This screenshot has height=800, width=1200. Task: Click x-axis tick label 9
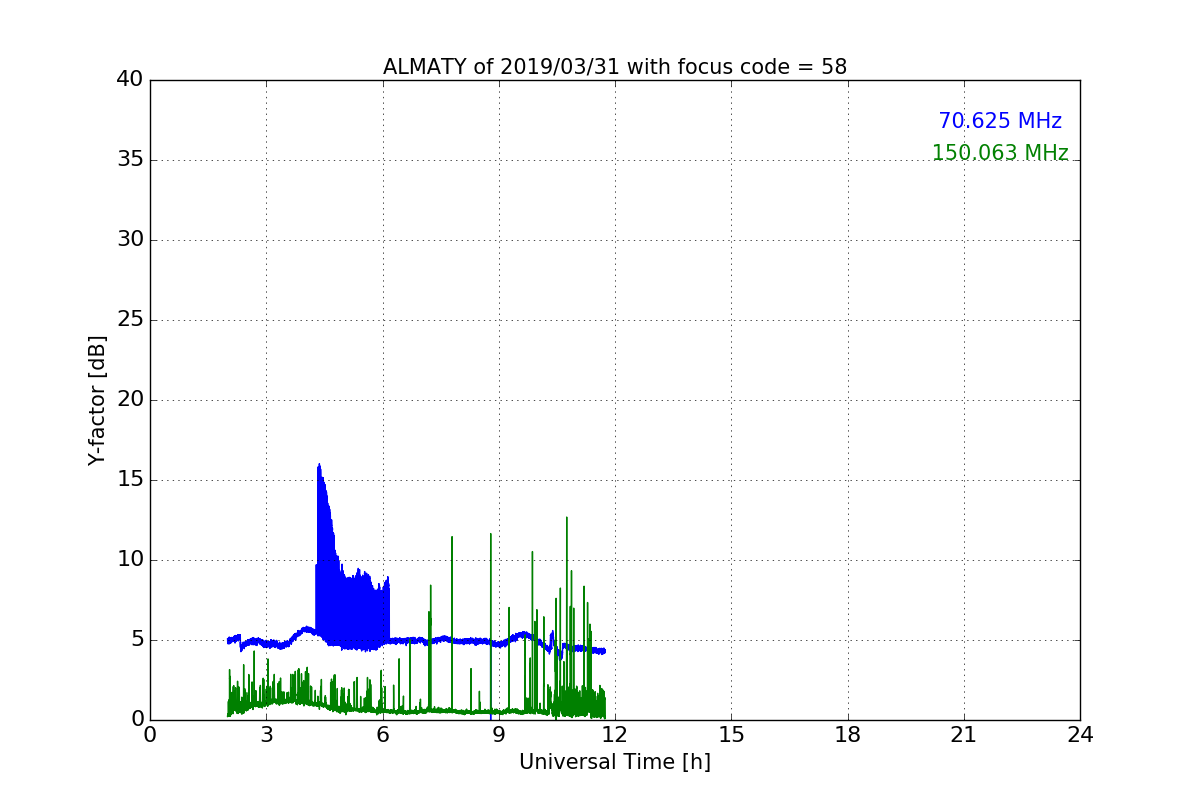coord(499,735)
